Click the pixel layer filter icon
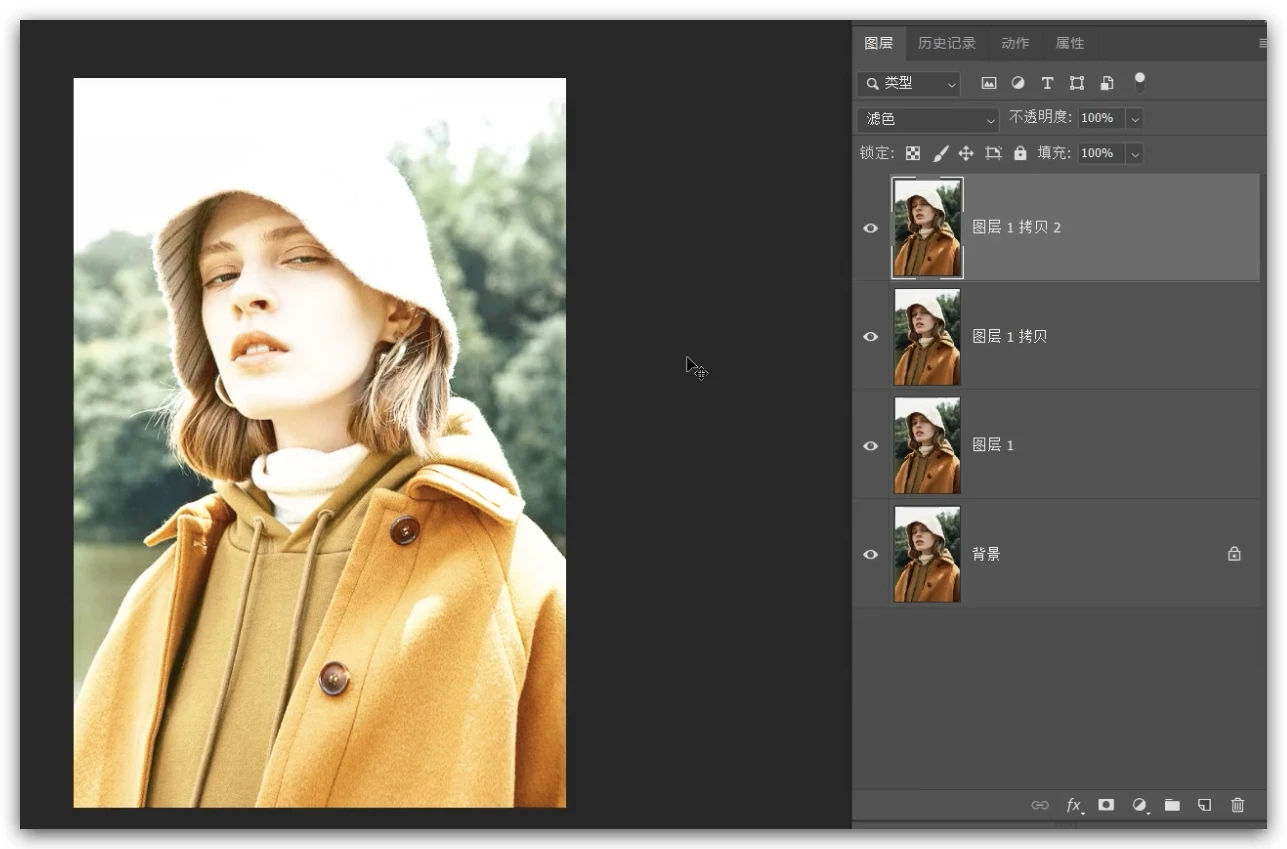1287x849 pixels. [x=989, y=84]
